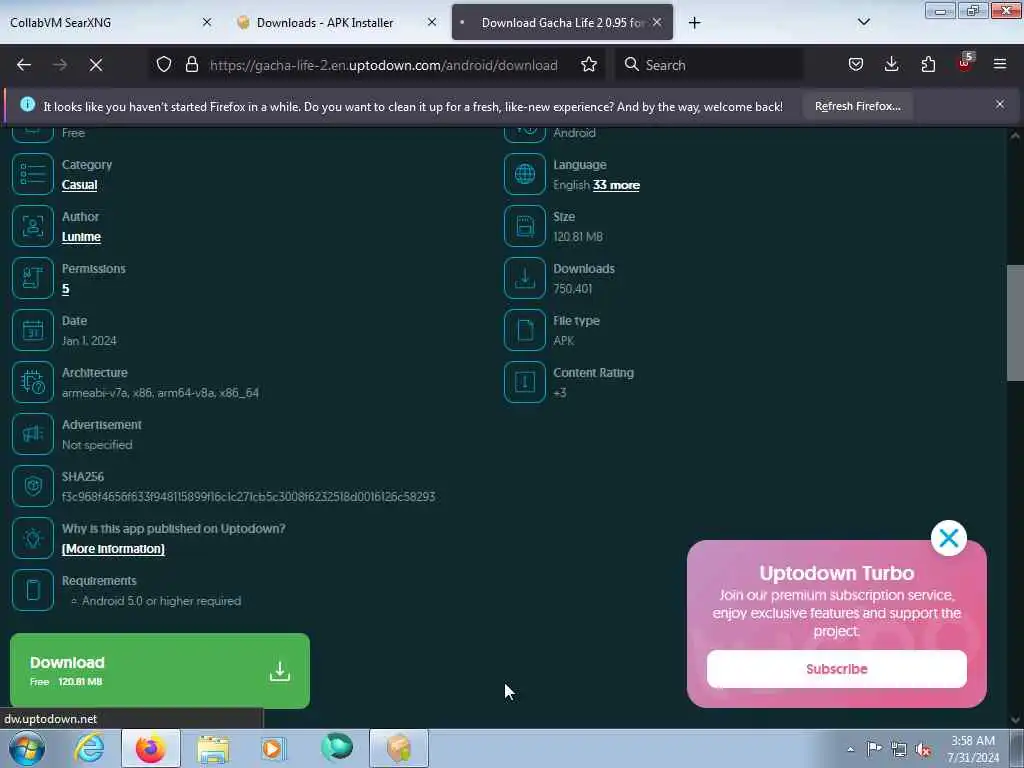Open the Lunime author link
Viewport: 1024px width, 768px height.
coord(81,237)
